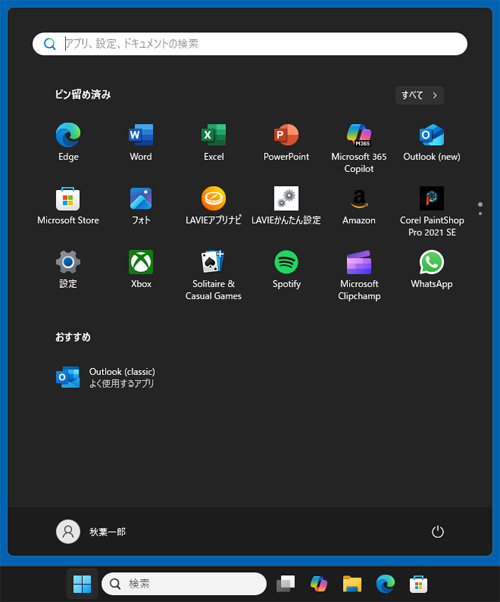Click the Start menu search field
Viewport: 500px width, 602px height.
tap(250, 44)
